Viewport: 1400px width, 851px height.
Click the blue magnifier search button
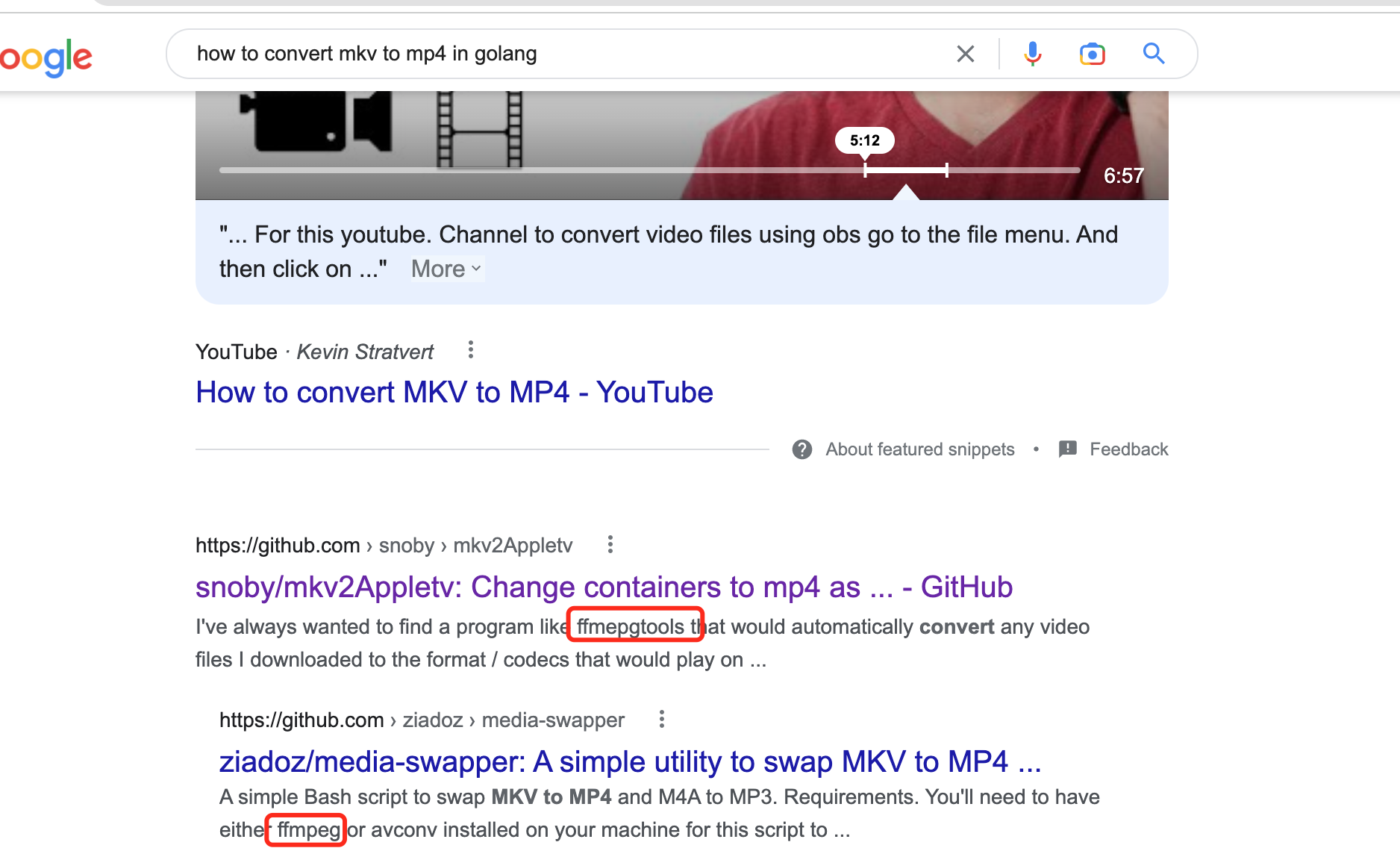click(1154, 53)
